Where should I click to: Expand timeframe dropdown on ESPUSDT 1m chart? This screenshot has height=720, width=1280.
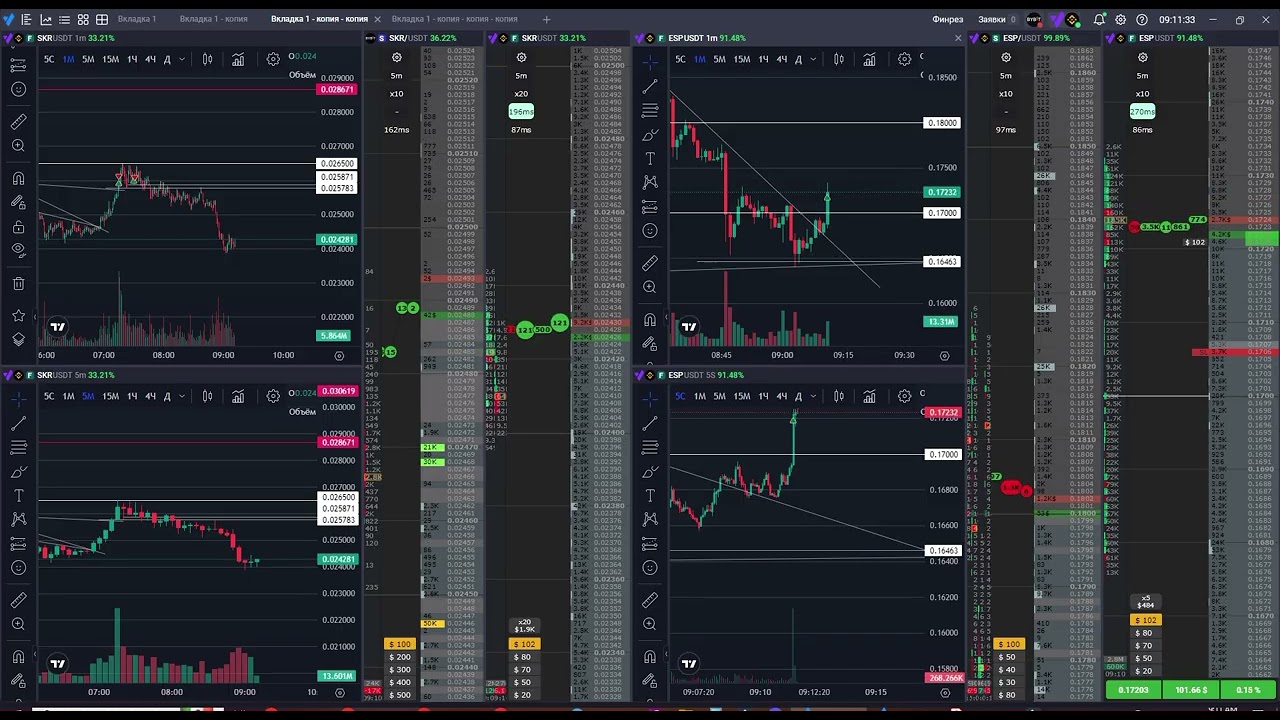813,59
